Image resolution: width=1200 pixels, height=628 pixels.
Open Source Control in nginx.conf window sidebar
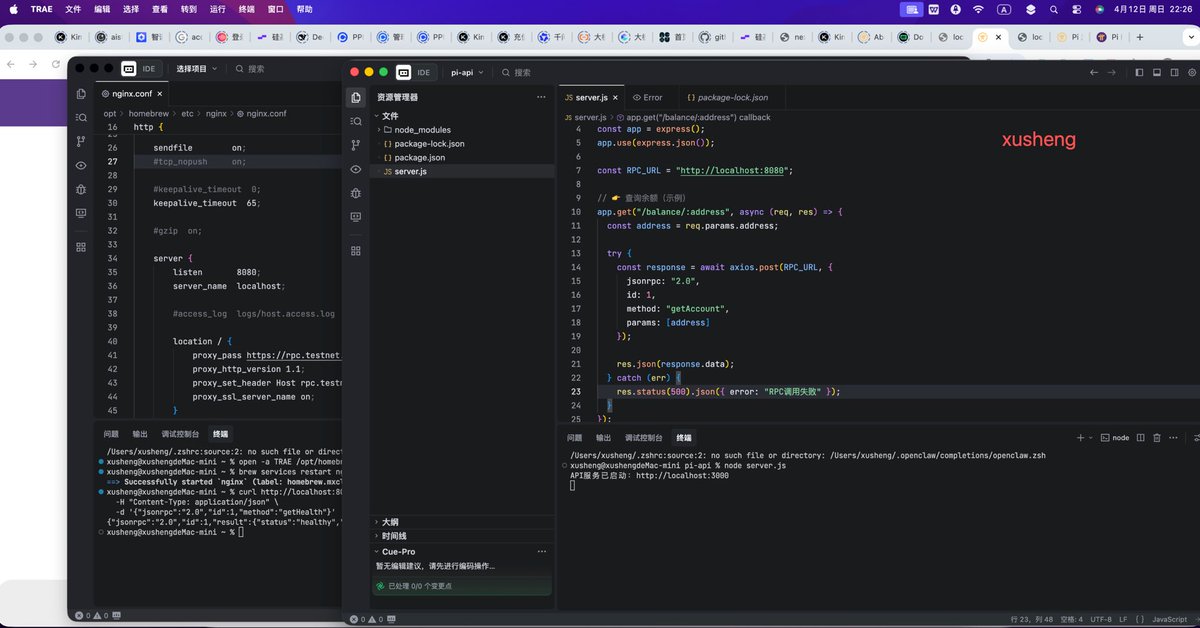coord(81,141)
